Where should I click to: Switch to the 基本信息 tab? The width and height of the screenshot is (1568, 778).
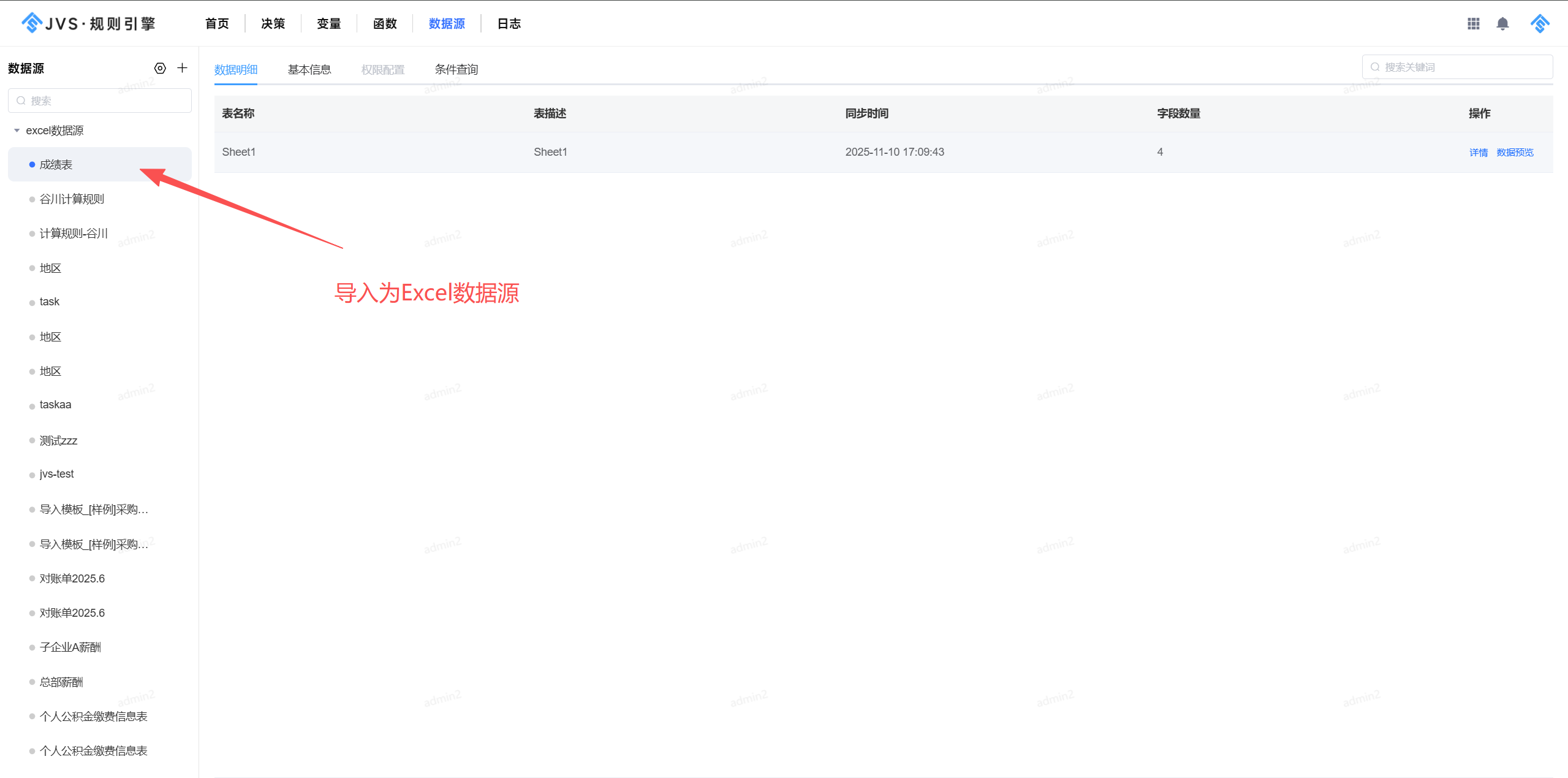click(309, 69)
